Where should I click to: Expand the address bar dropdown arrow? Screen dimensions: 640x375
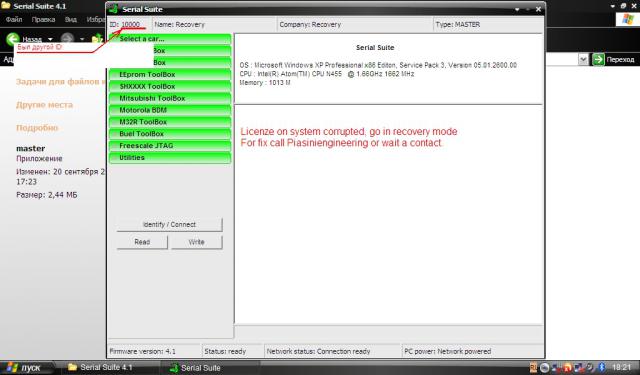tap(583, 60)
